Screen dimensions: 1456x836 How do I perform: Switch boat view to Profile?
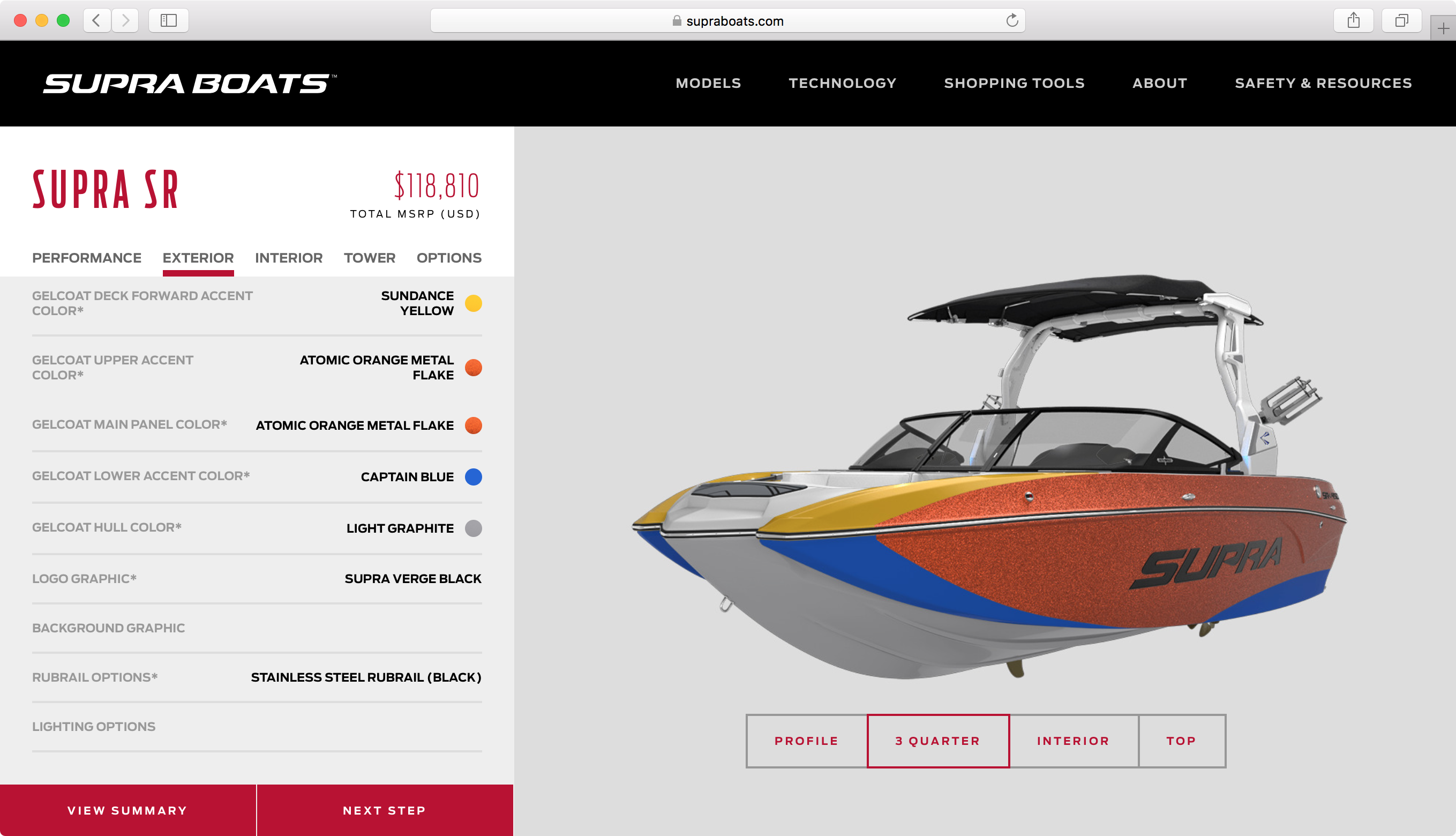coord(806,741)
